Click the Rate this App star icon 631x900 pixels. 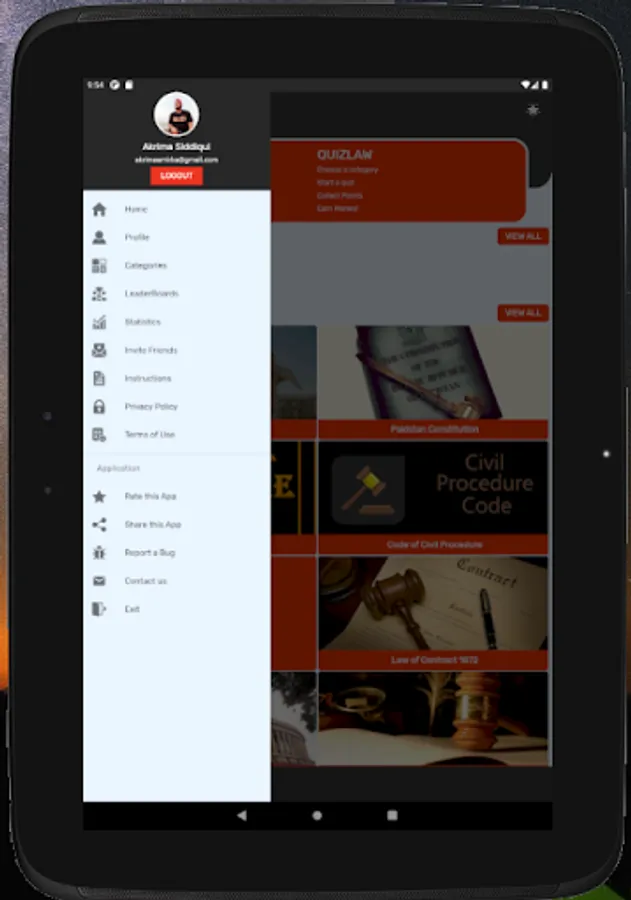pos(99,496)
